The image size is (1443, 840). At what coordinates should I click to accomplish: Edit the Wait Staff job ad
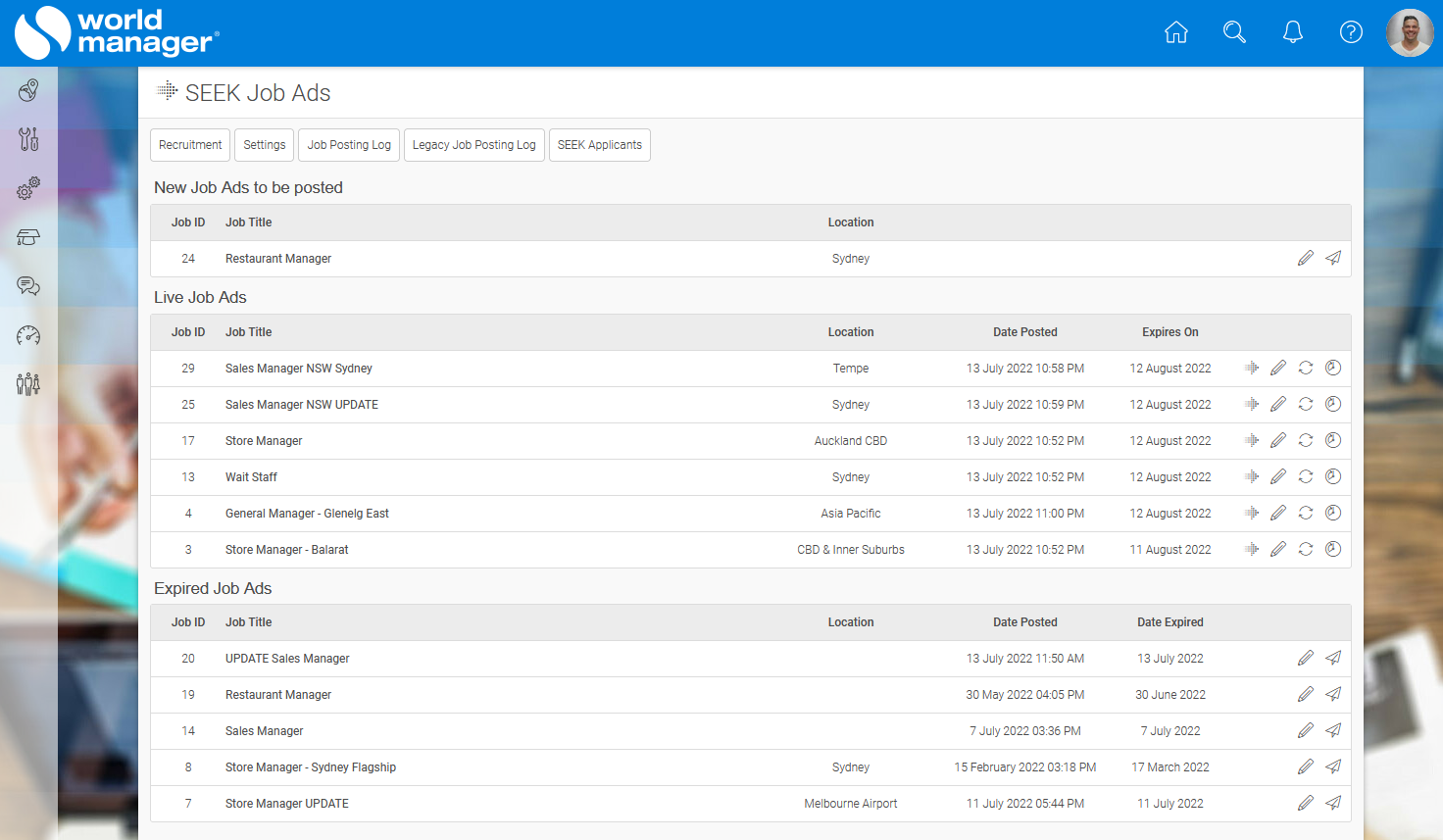click(1278, 476)
